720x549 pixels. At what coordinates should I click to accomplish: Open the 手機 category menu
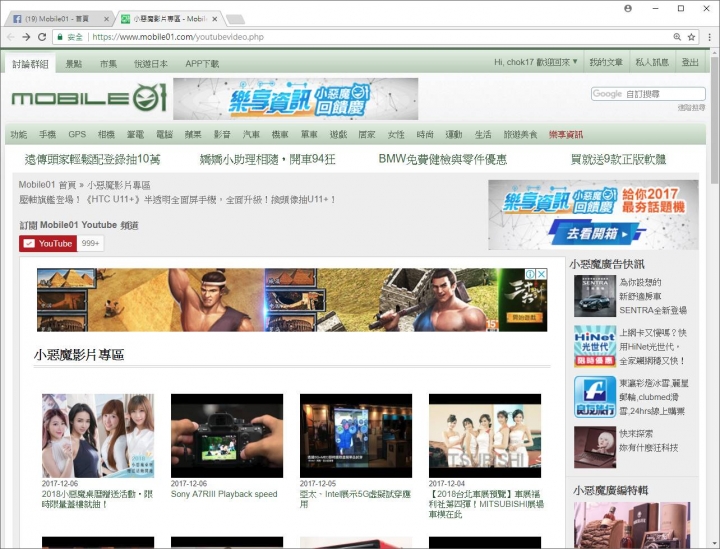(47, 134)
